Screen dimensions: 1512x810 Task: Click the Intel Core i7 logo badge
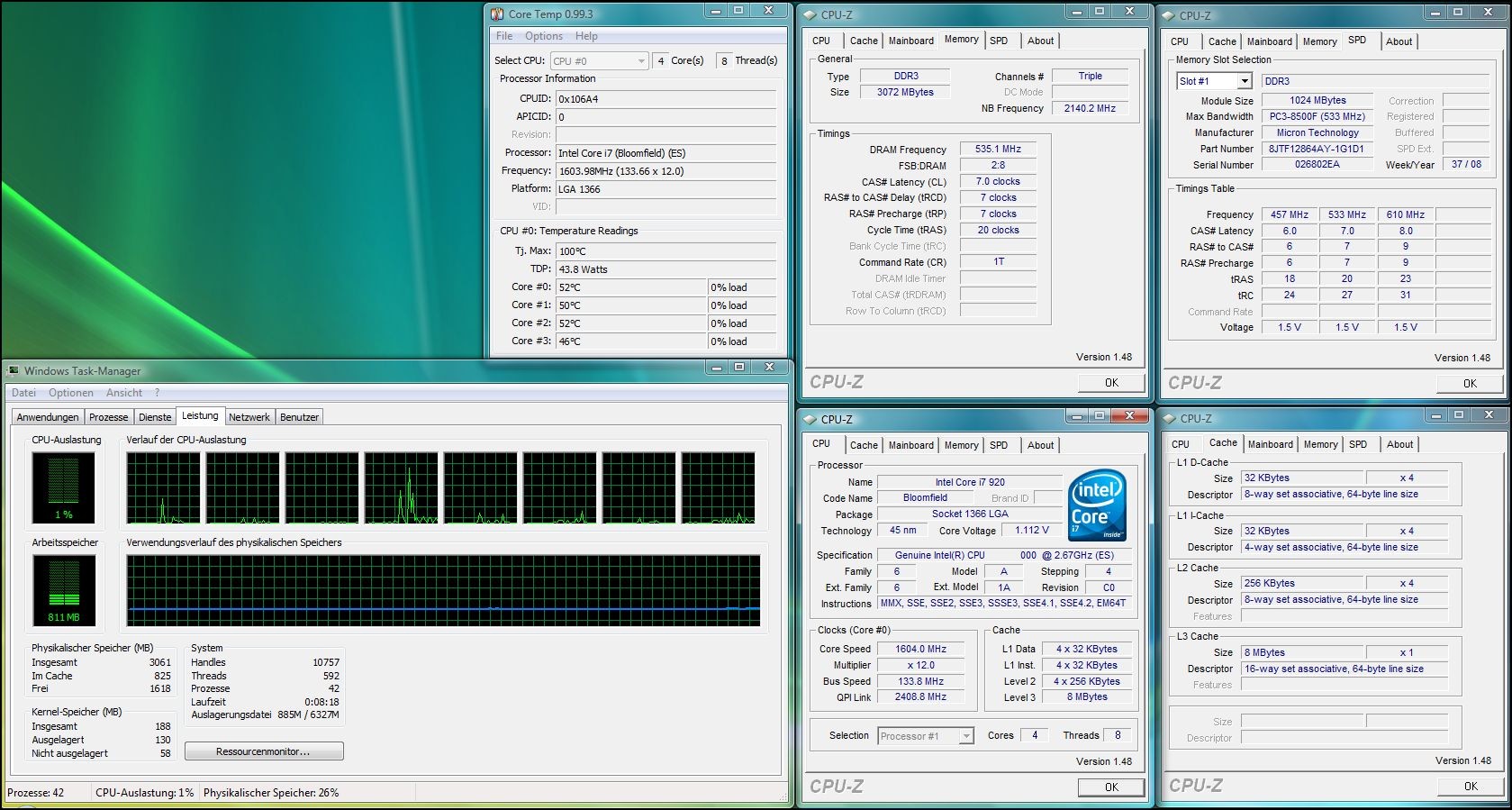(x=1097, y=505)
